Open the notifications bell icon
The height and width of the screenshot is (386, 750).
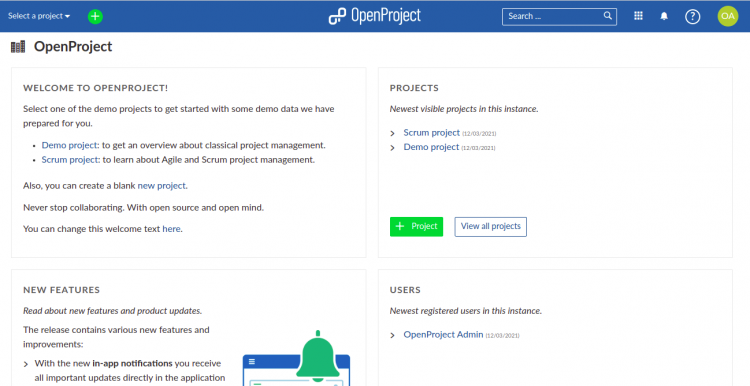664,16
